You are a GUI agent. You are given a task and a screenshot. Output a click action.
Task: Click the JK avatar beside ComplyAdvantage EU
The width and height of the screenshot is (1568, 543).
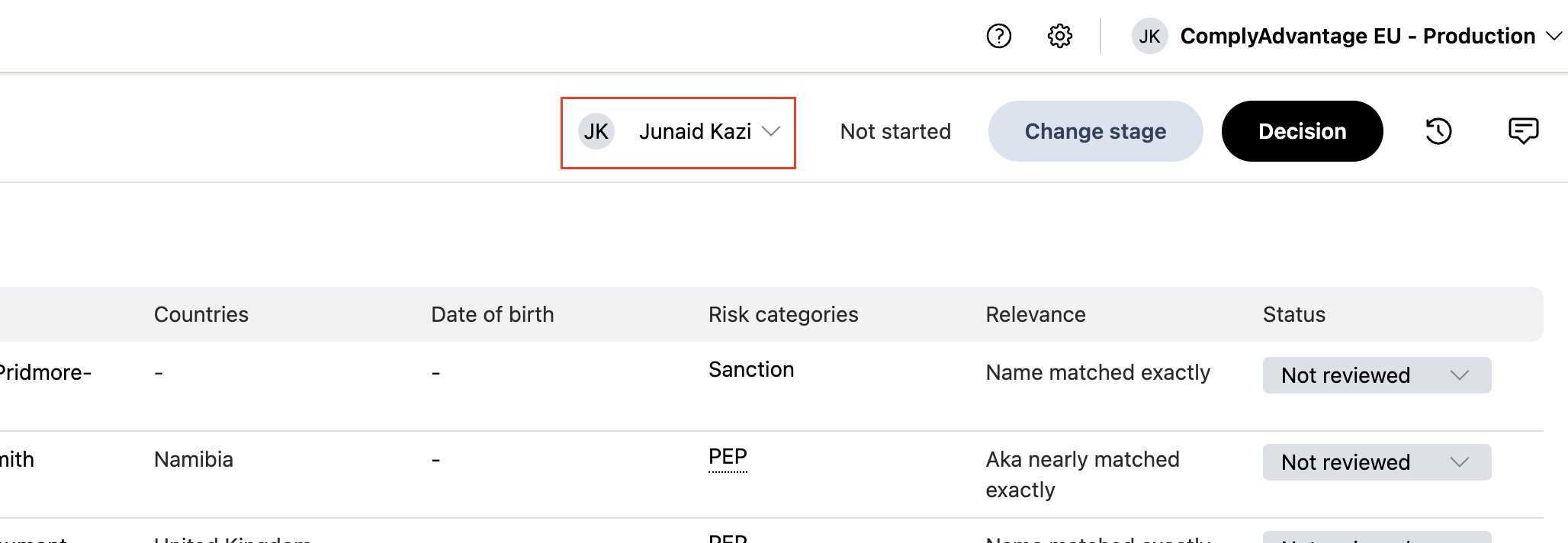coord(1149,36)
